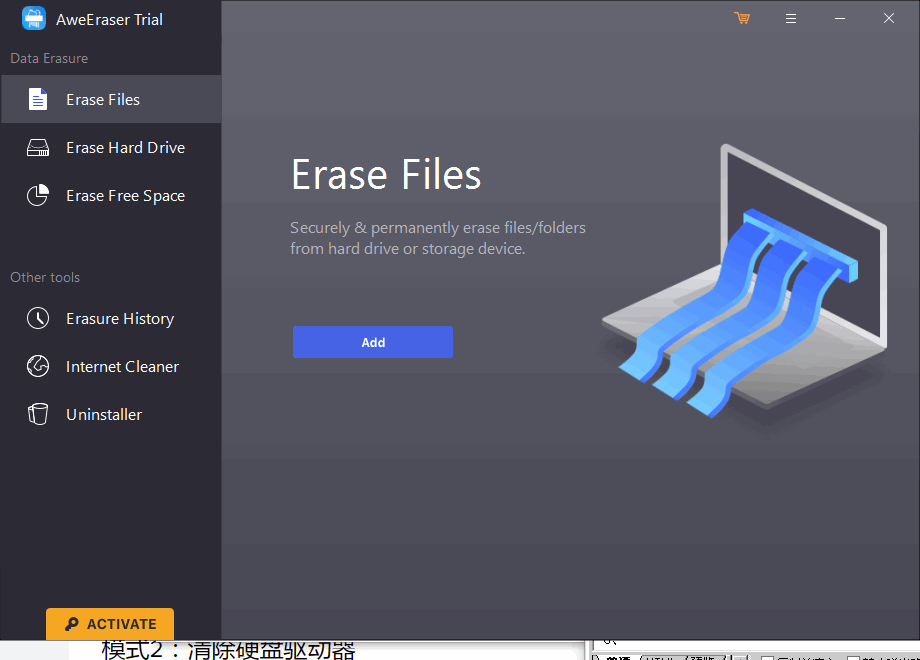Open Erasure History tool
The image size is (920, 660).
tap(111, 318)
